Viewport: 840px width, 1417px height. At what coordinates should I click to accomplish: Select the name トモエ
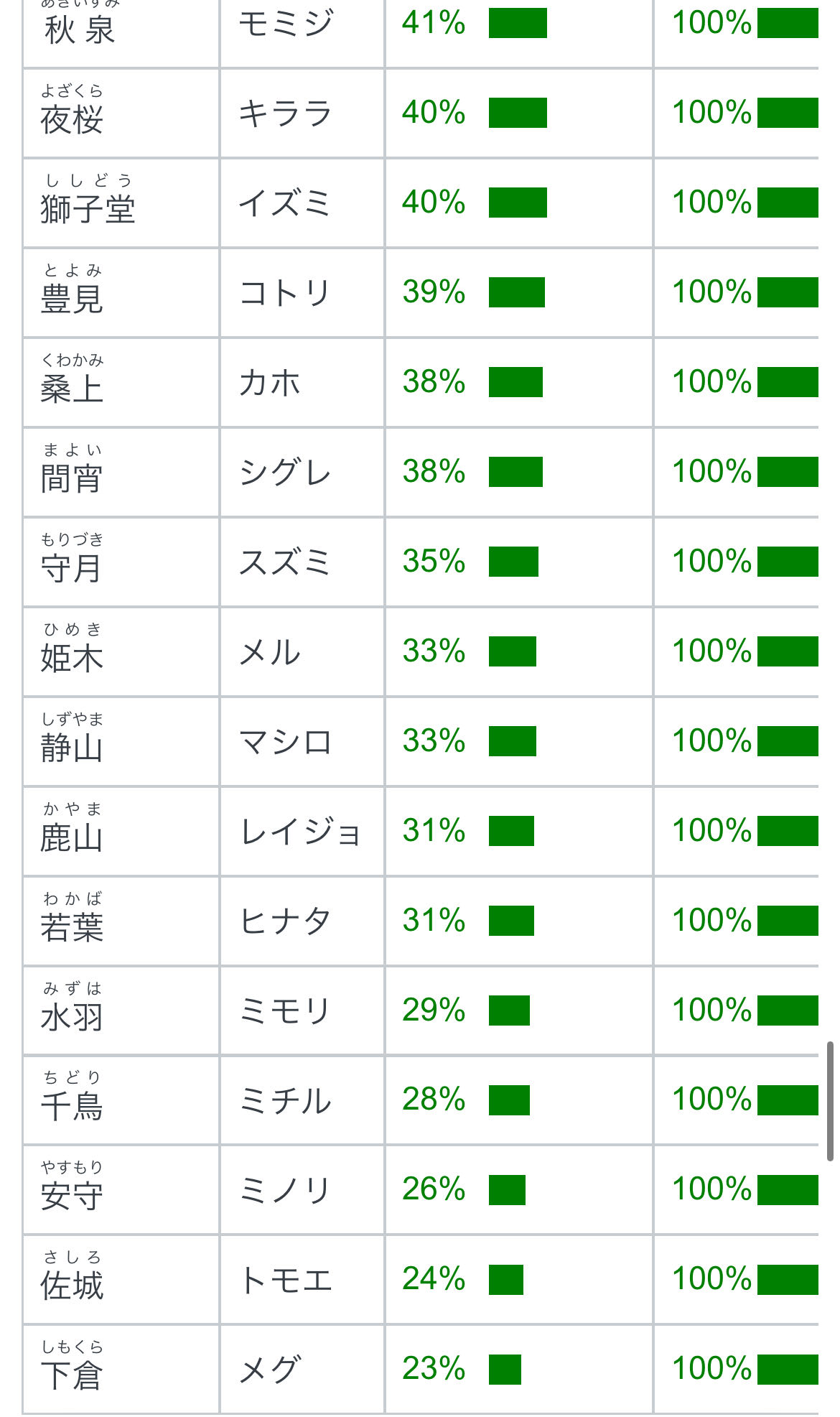[285, 1281]
